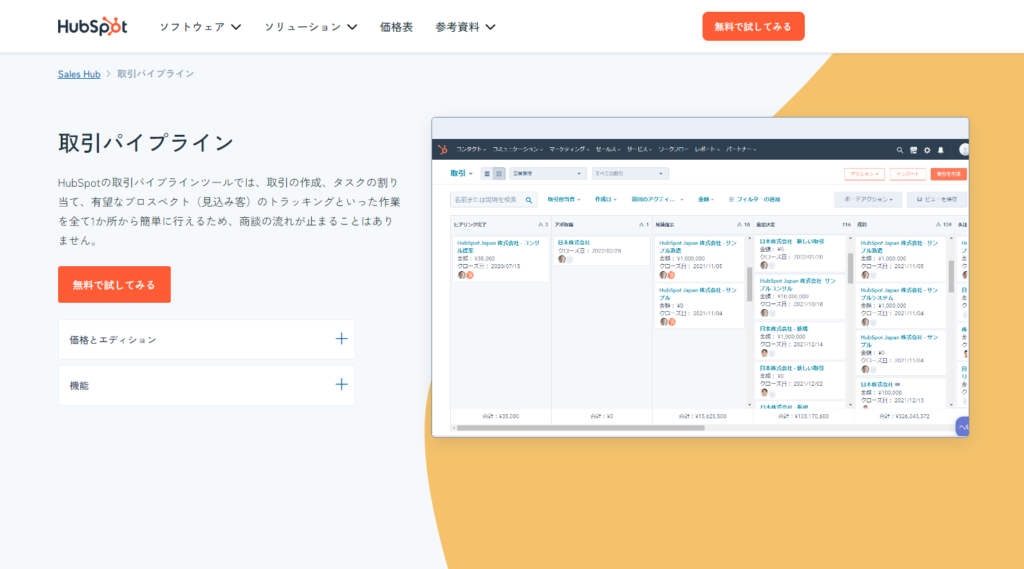
Task: Open the 前回のアクティ... filter dropdown
Action: click(x=657, y=199)
